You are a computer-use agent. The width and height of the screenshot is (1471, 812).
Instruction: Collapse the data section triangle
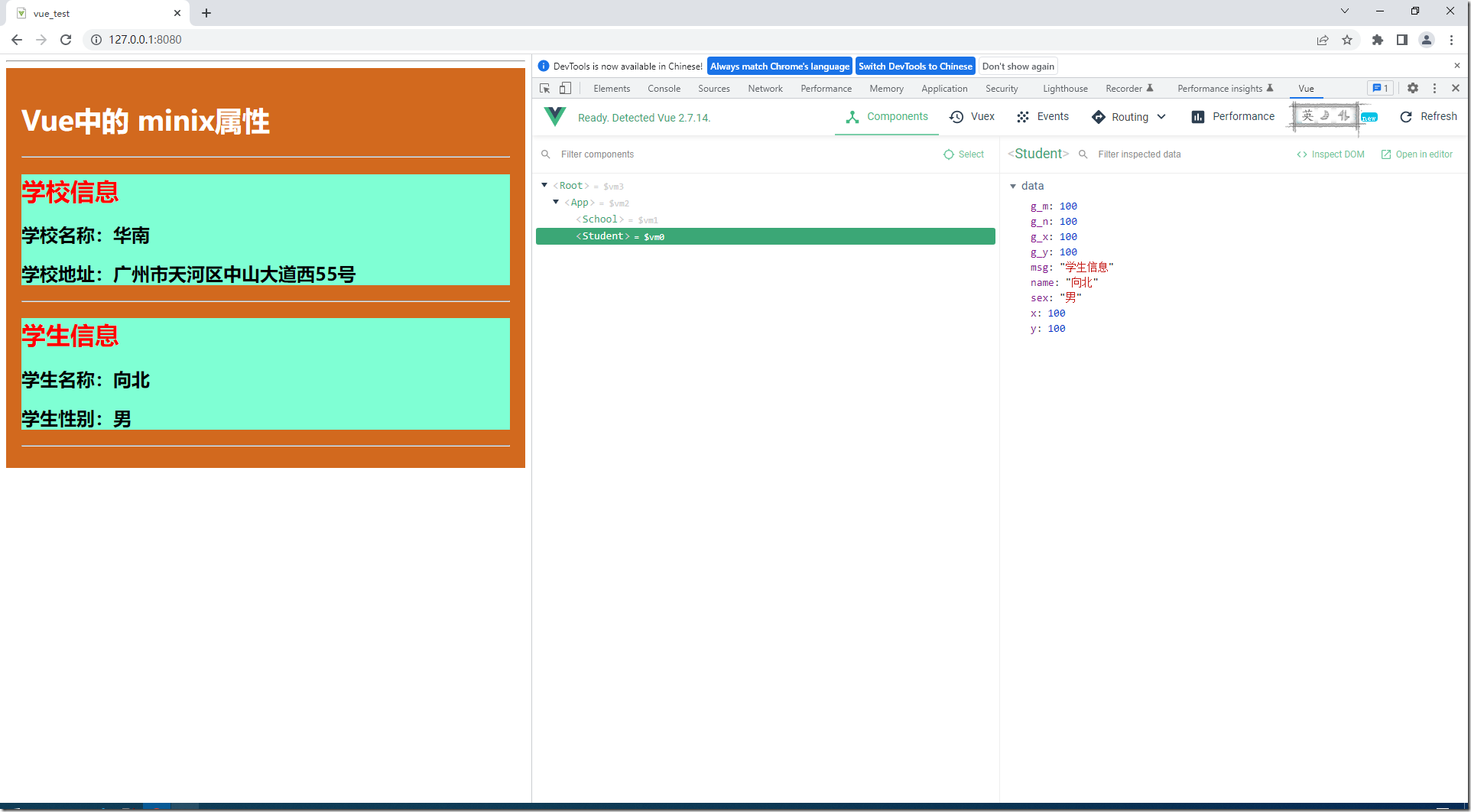(x=1013, y=186)
